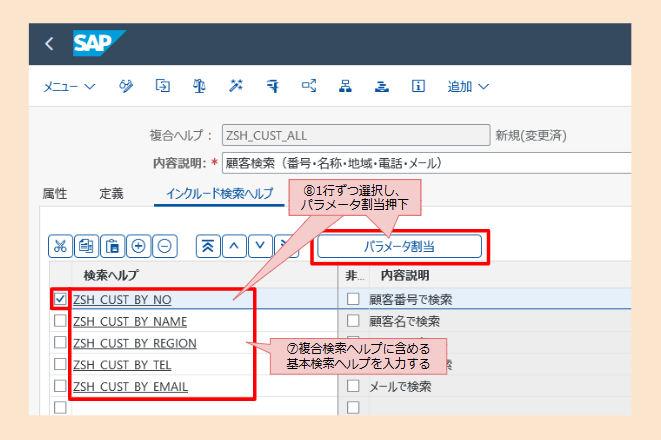
Task: Uncheck the ZSH_CUST_BY_NO row checkbox
Action: click(x=60, y=298)
